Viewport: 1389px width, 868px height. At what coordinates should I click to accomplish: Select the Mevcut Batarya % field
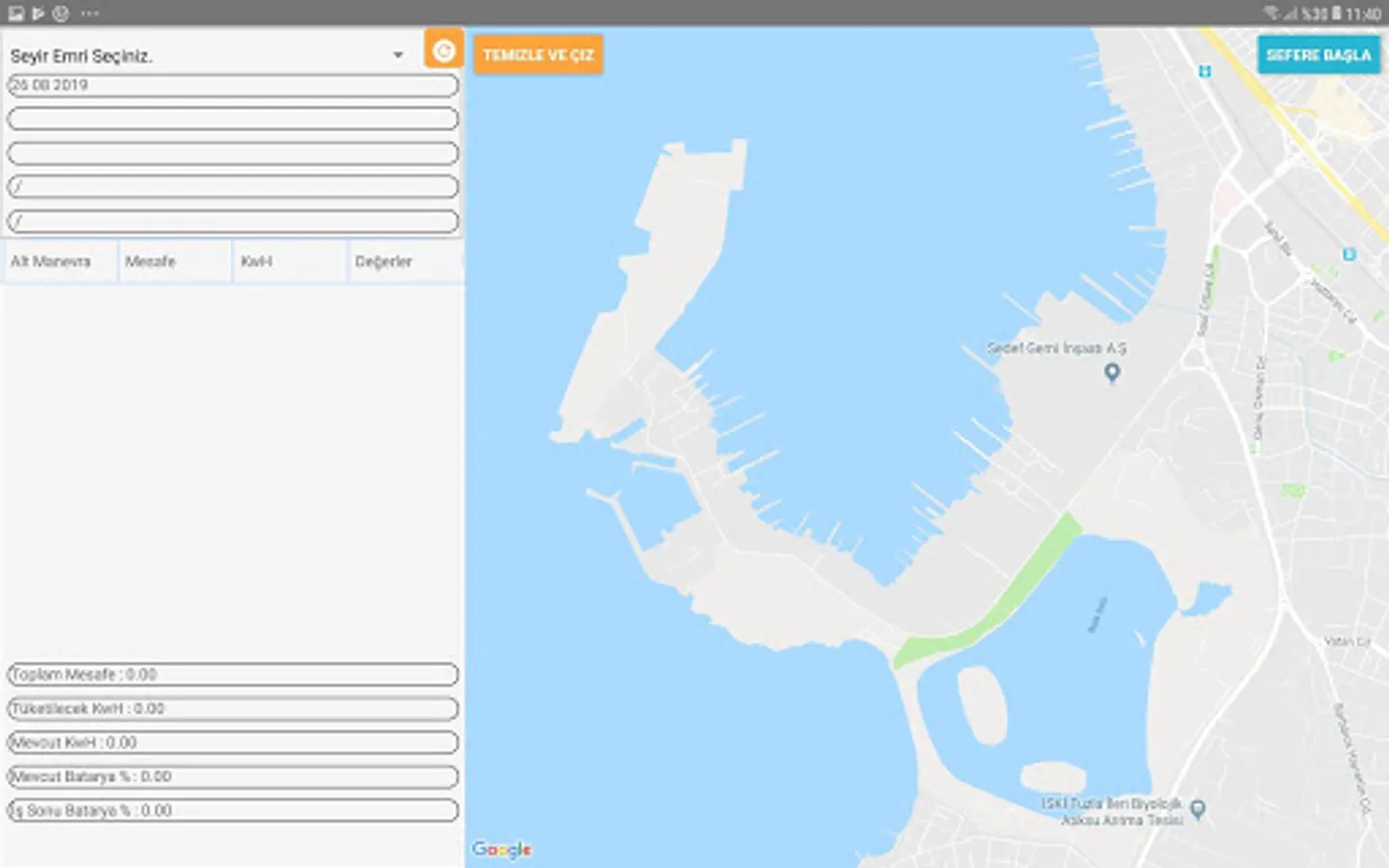232,776
